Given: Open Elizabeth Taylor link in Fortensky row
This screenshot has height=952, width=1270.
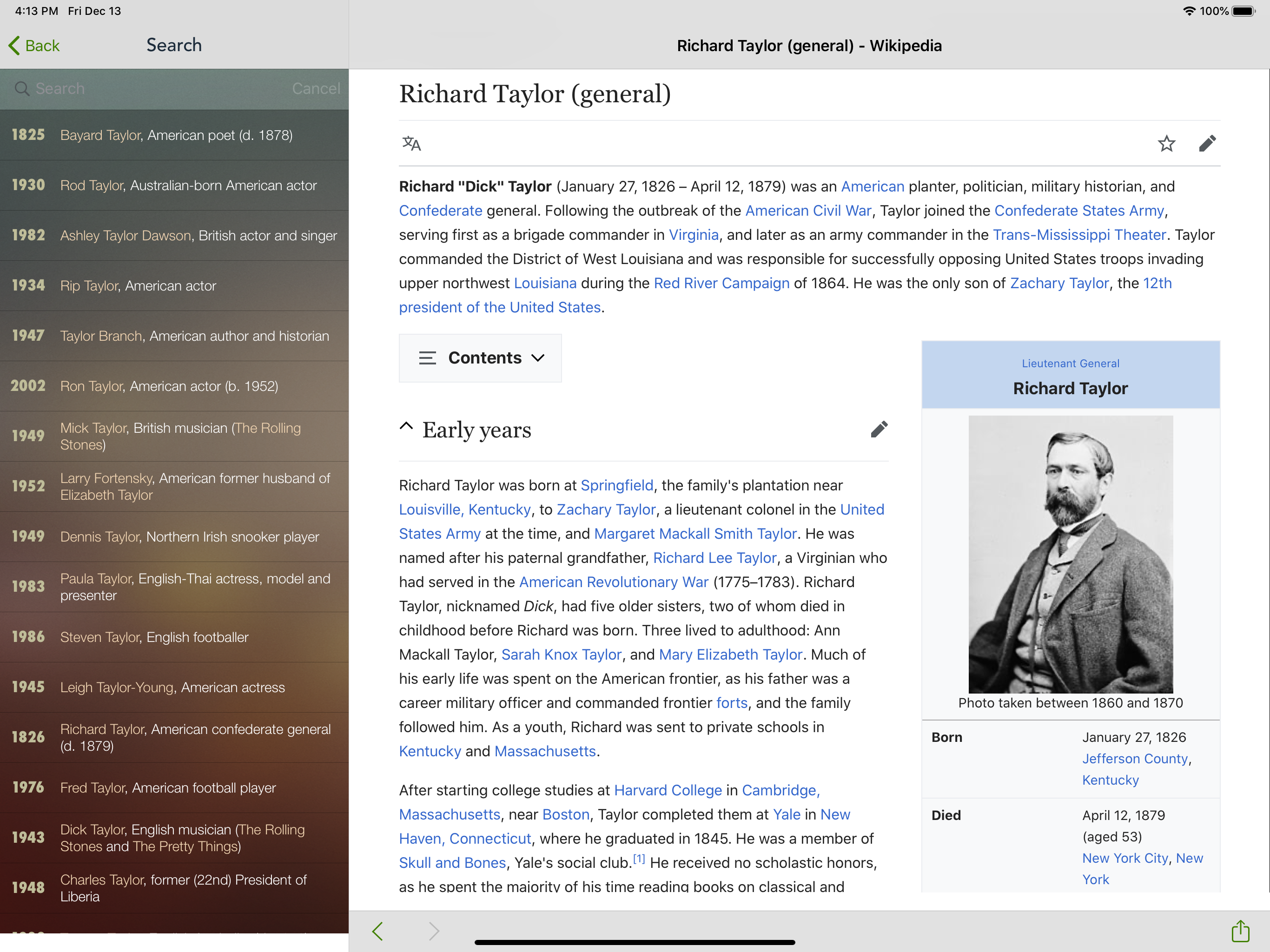Looking at the screenshot, I should point(106,495).
